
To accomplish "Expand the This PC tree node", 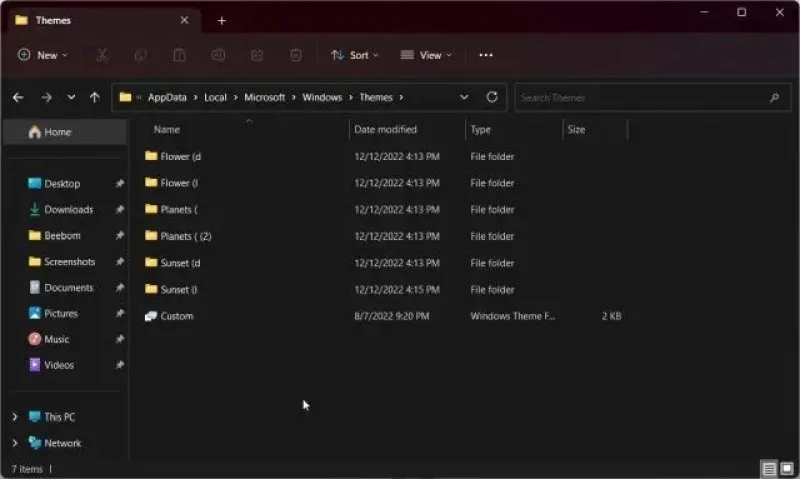I will point(15,417).
